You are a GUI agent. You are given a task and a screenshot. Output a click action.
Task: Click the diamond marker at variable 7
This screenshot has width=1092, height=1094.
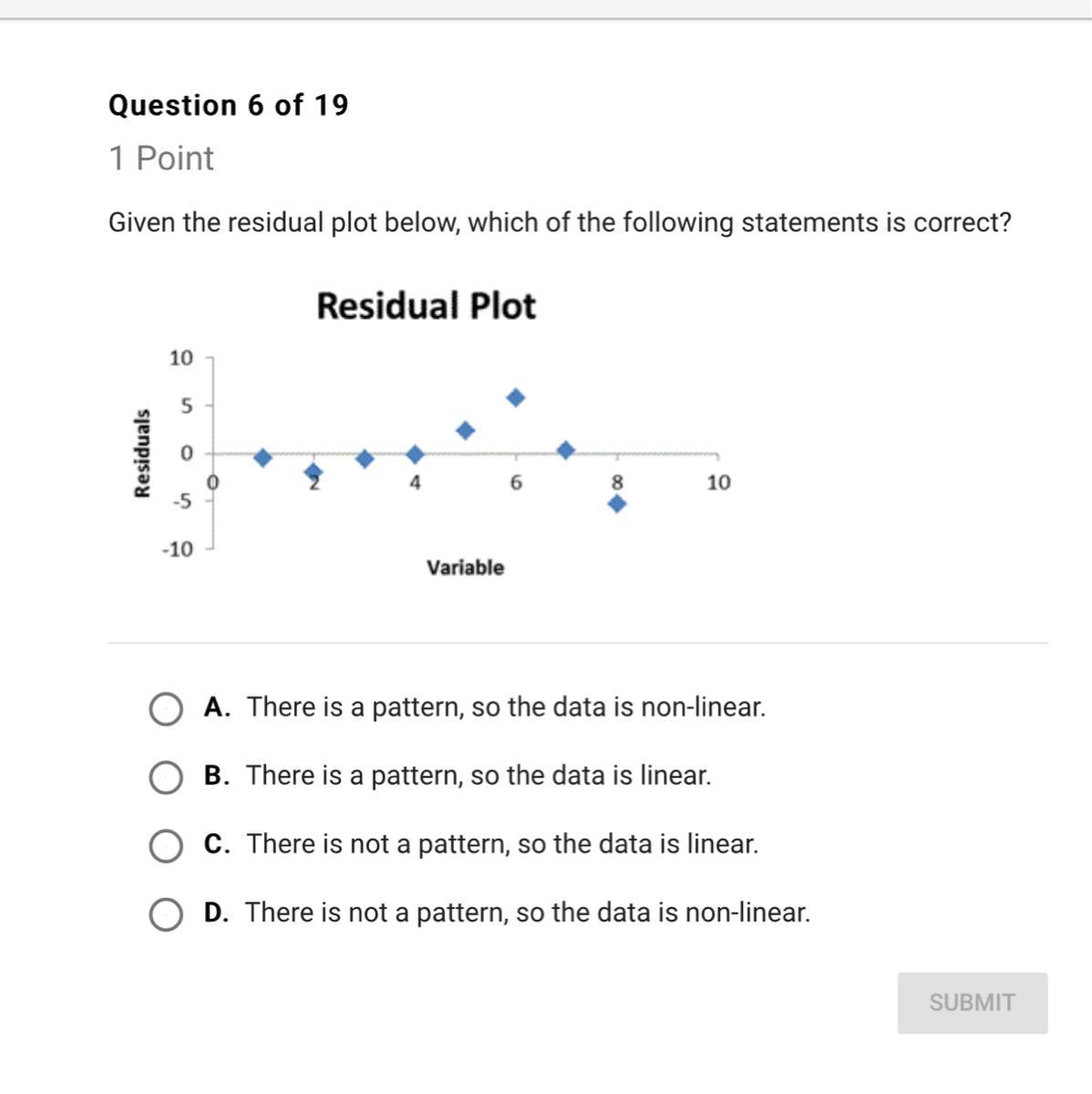click(565, 449)
